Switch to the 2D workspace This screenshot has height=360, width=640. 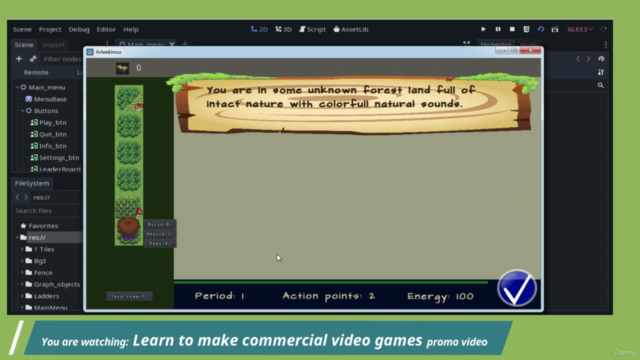259,29
